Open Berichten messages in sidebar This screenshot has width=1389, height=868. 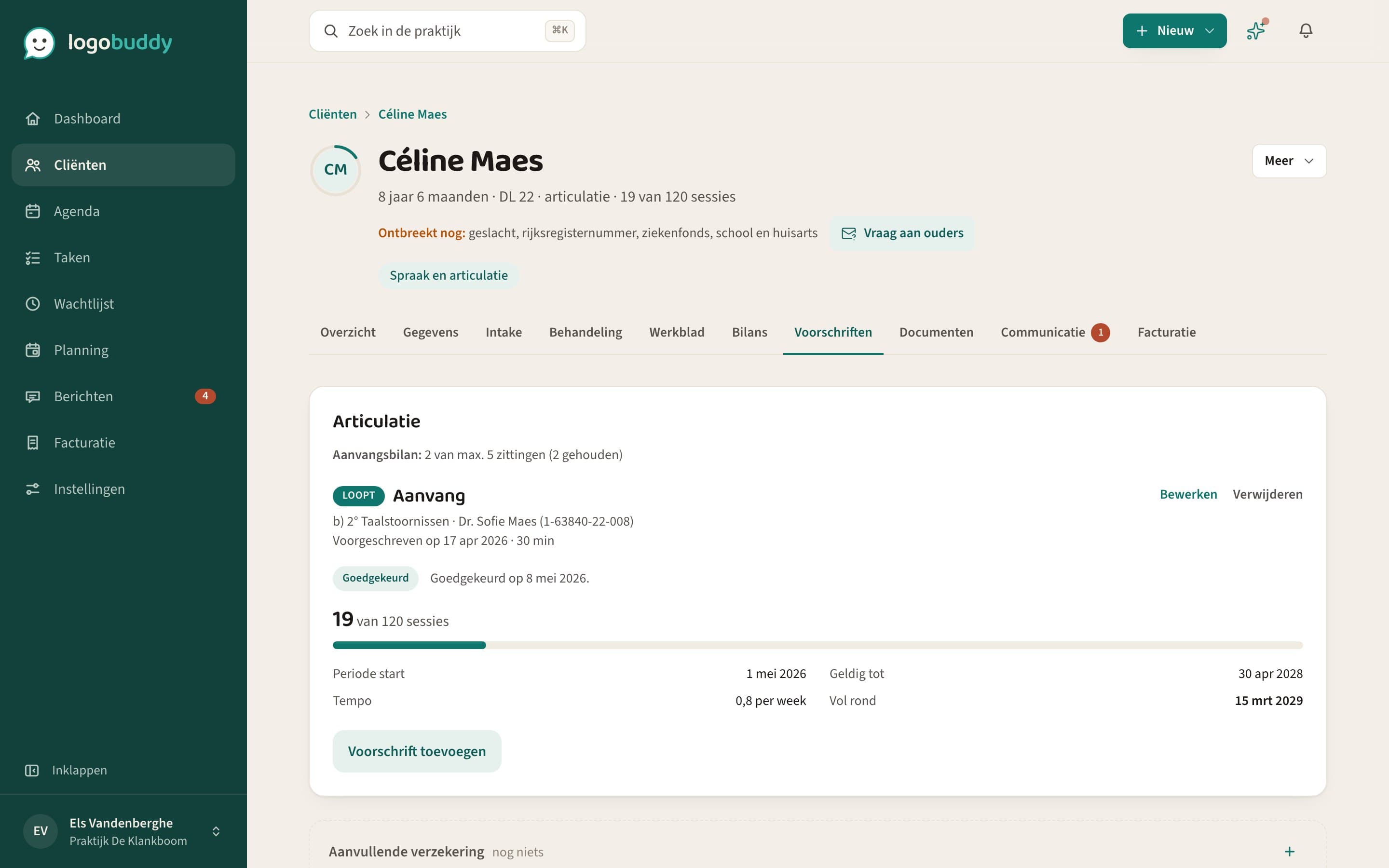pos(123,397)
